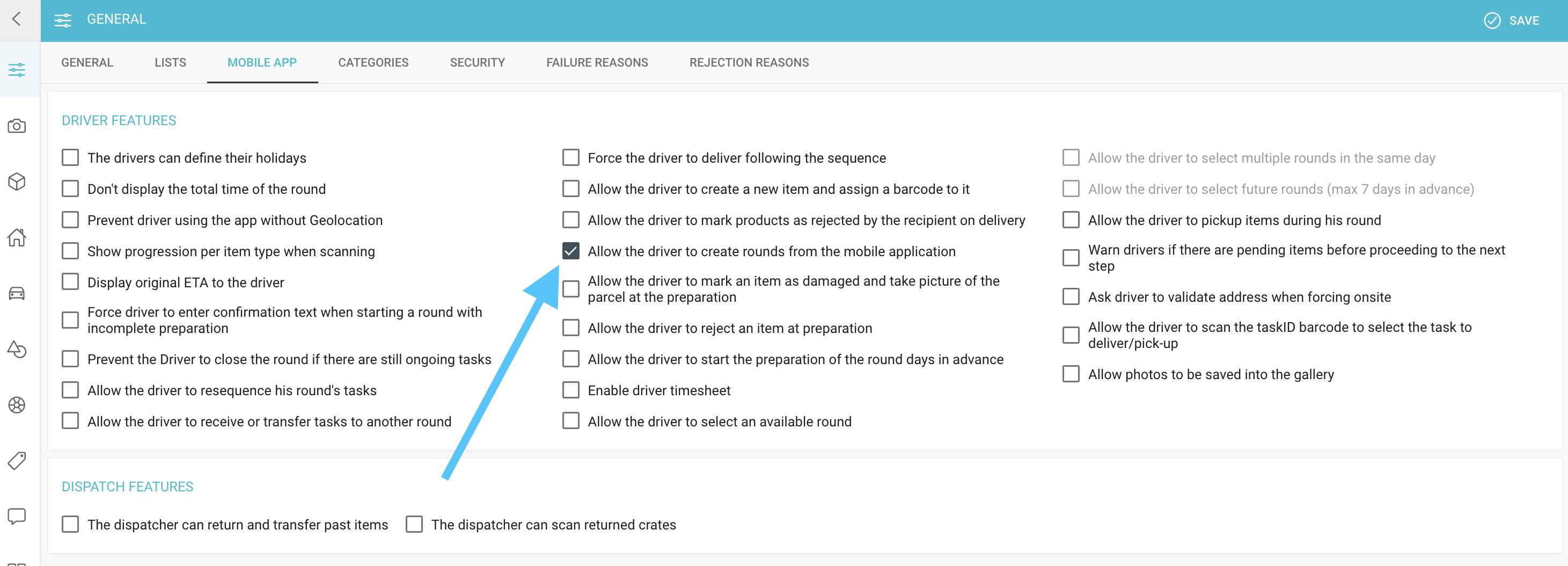This screenshot has height=566, width=1568.
Task: Check Allow driver to reject item at preparation
Action: pos(571,329)
